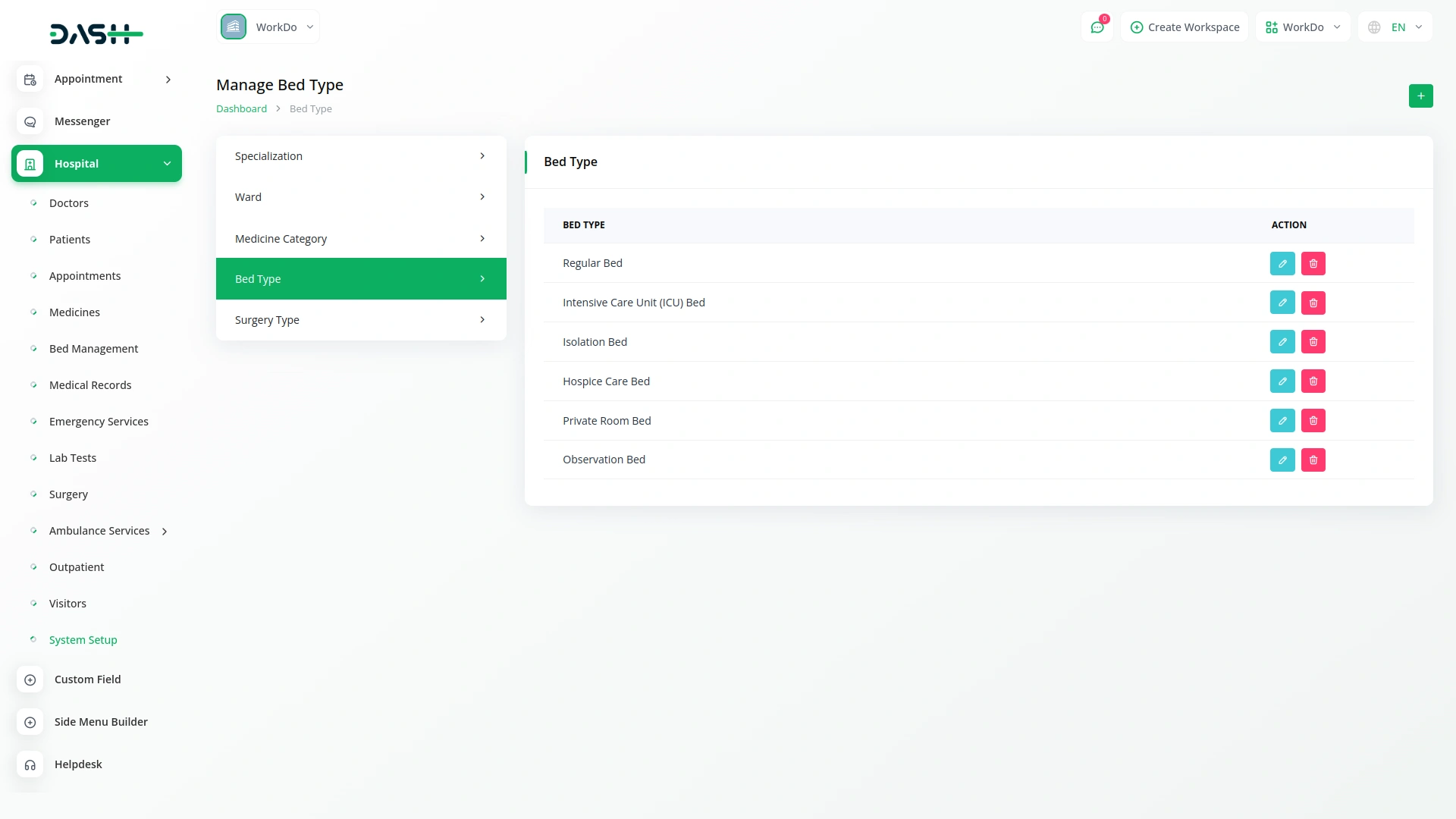Click the Ward row chevron
The width and height of the screenshot is (1456, 819).
point(482,197)
